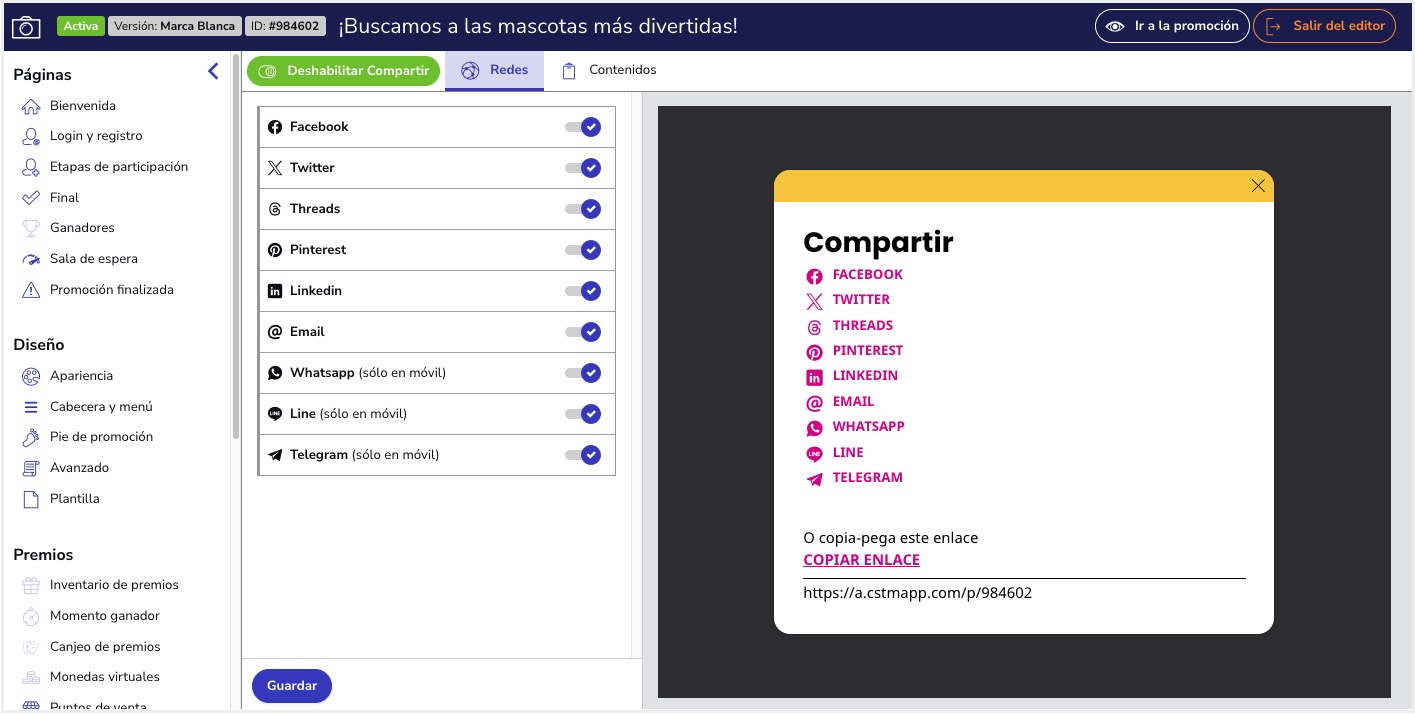The width and height of the screenshot is (1415, 714).
Task: Toggle the Linkedin sharing switch
Action: (583, 291)
